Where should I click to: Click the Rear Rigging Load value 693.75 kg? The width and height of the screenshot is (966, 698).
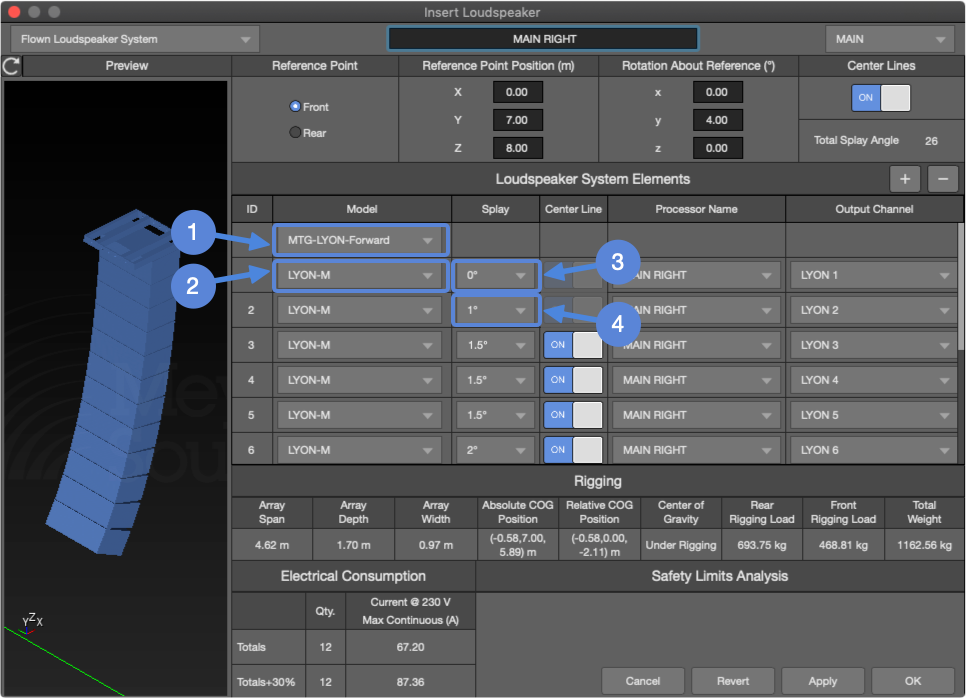pyautogui.click(x=762, y=545)
